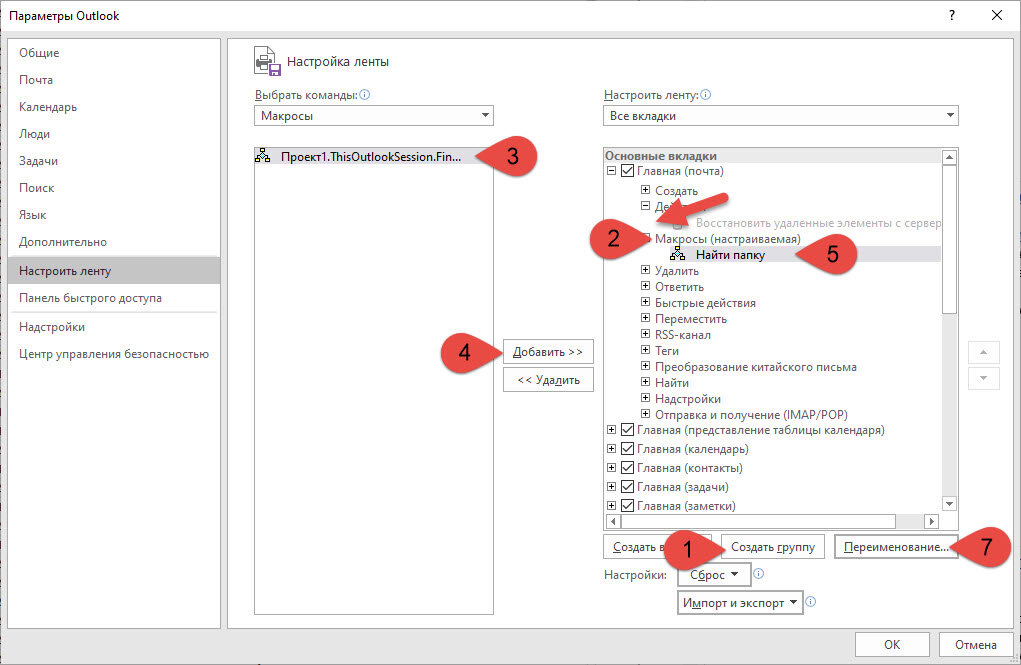The image size is (1021, 665).
Task: Open the Общие settings category
Action: (x=114, y=53)
